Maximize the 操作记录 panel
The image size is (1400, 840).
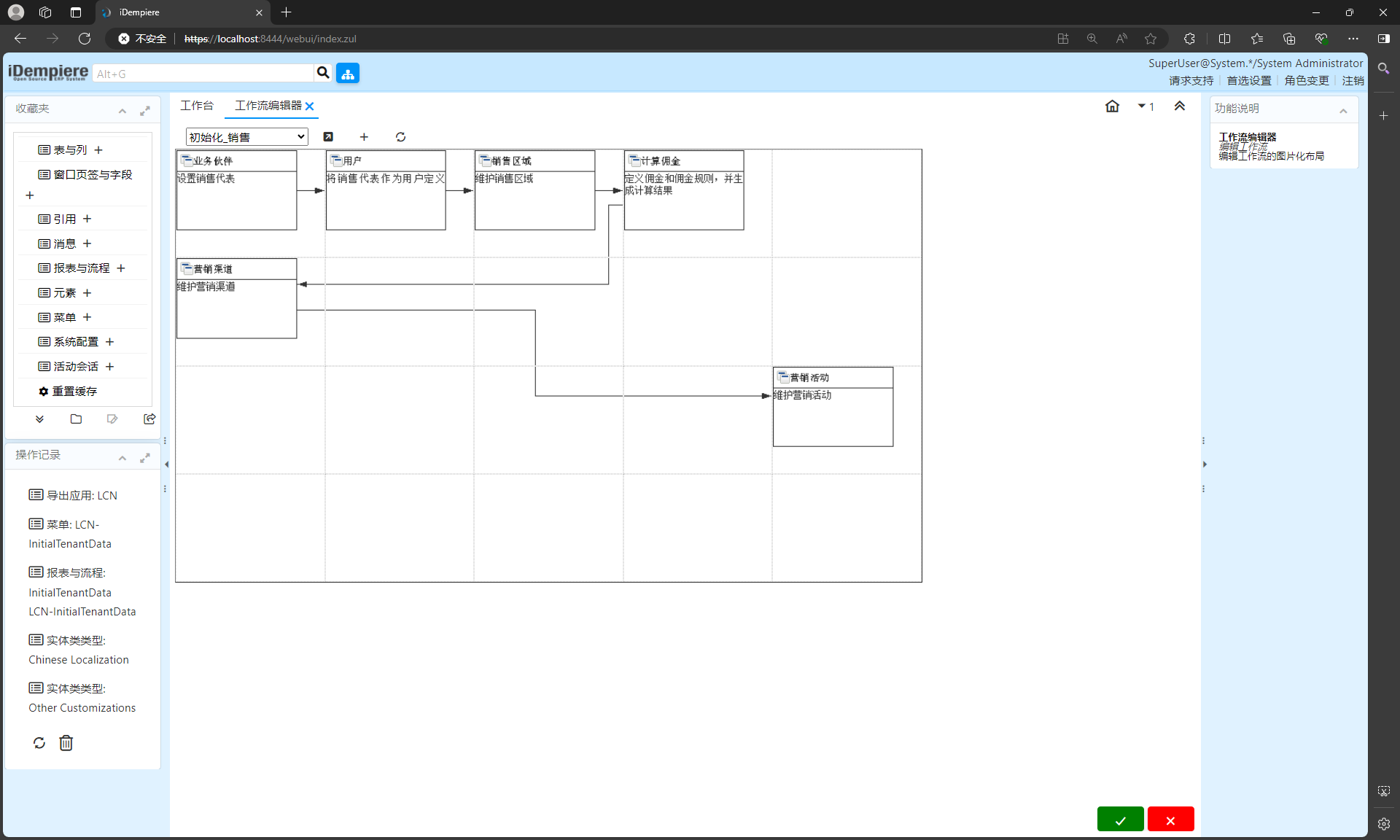point(145,458)
